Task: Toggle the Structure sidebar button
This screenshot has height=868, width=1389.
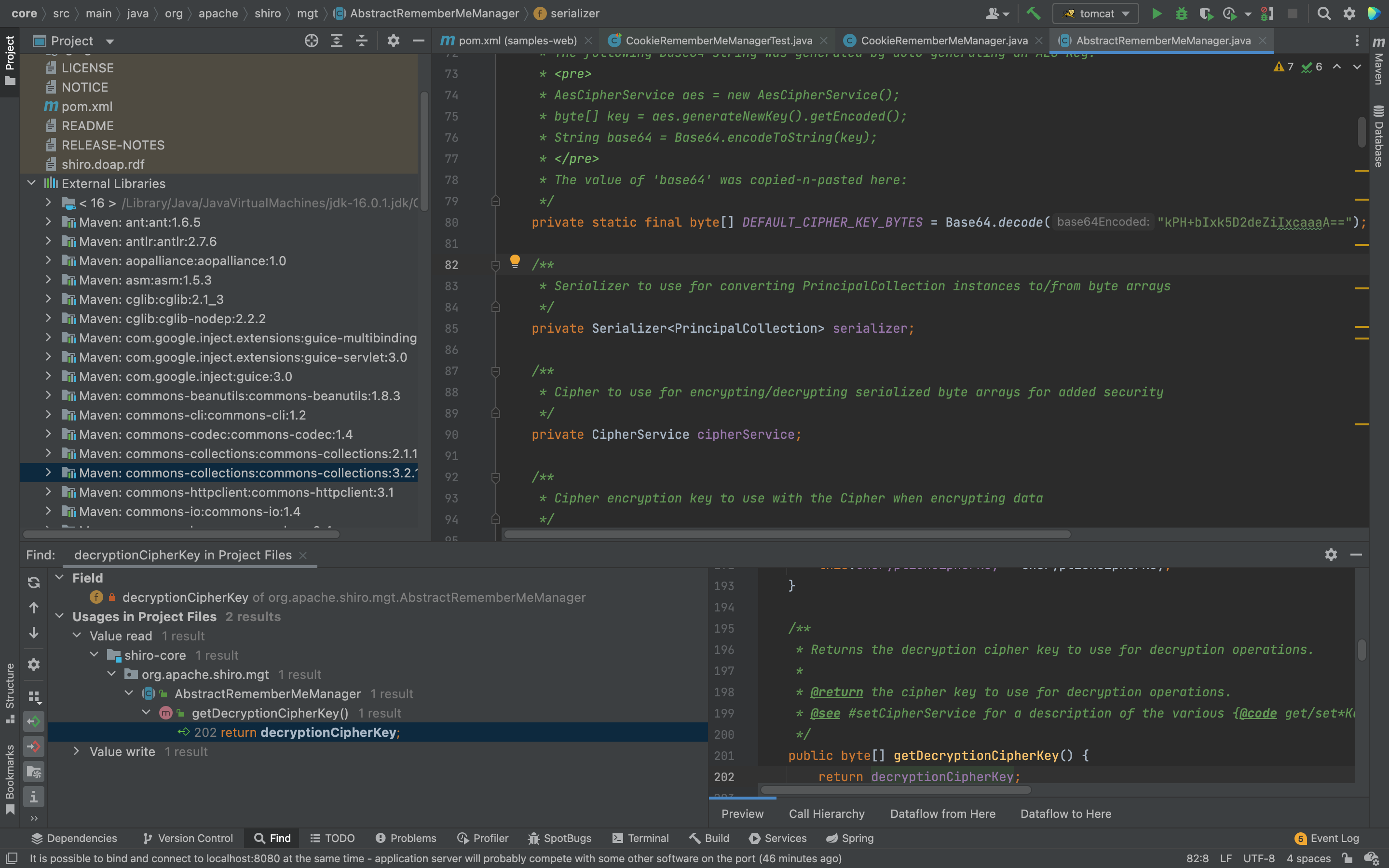Action: [10, 693]
